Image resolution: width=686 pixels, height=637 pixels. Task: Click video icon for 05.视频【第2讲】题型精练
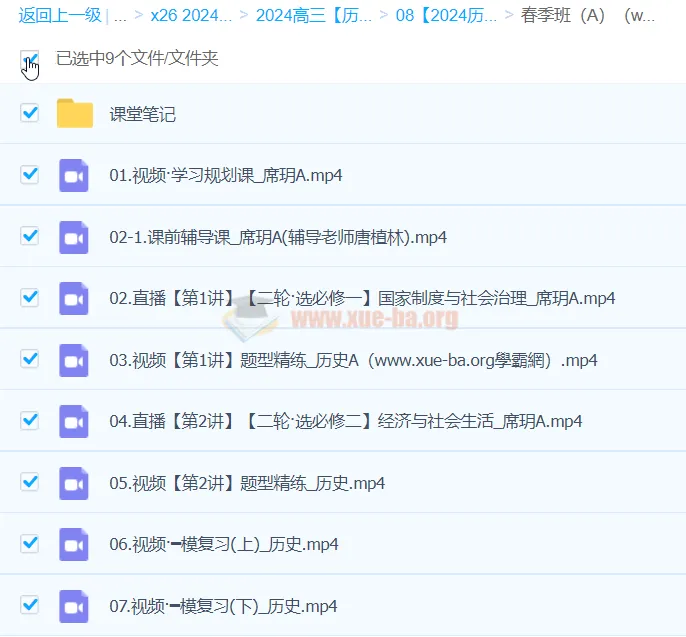pyautogui.click(x=74, y=483)
